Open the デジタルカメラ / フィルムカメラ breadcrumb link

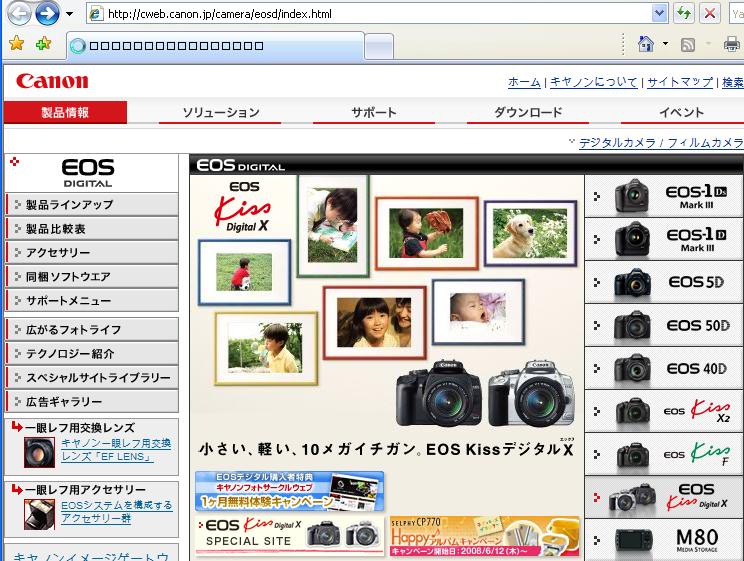click(x=661, y=143)
